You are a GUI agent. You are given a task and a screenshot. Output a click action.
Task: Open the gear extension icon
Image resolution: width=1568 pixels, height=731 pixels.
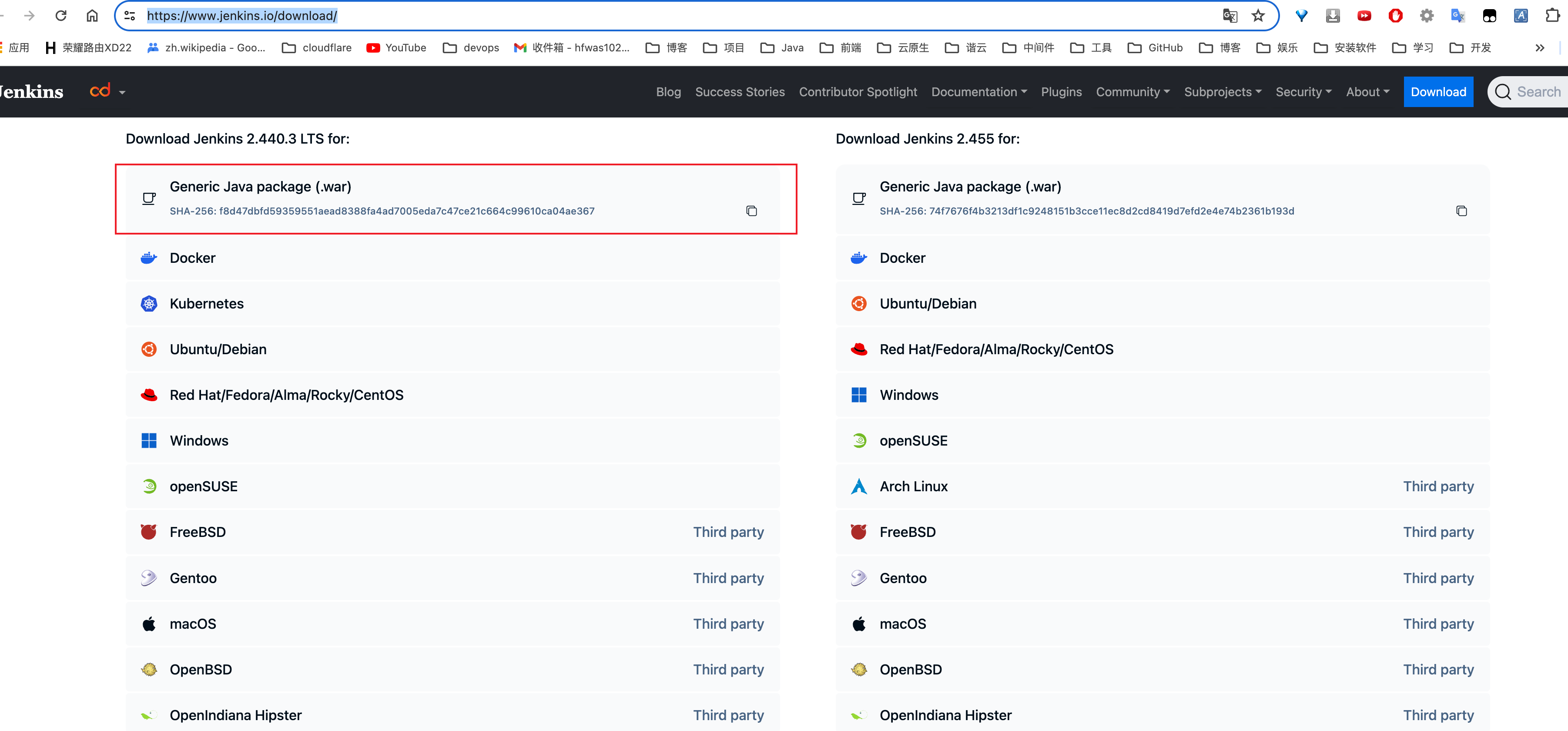(x=1427, y=16)
